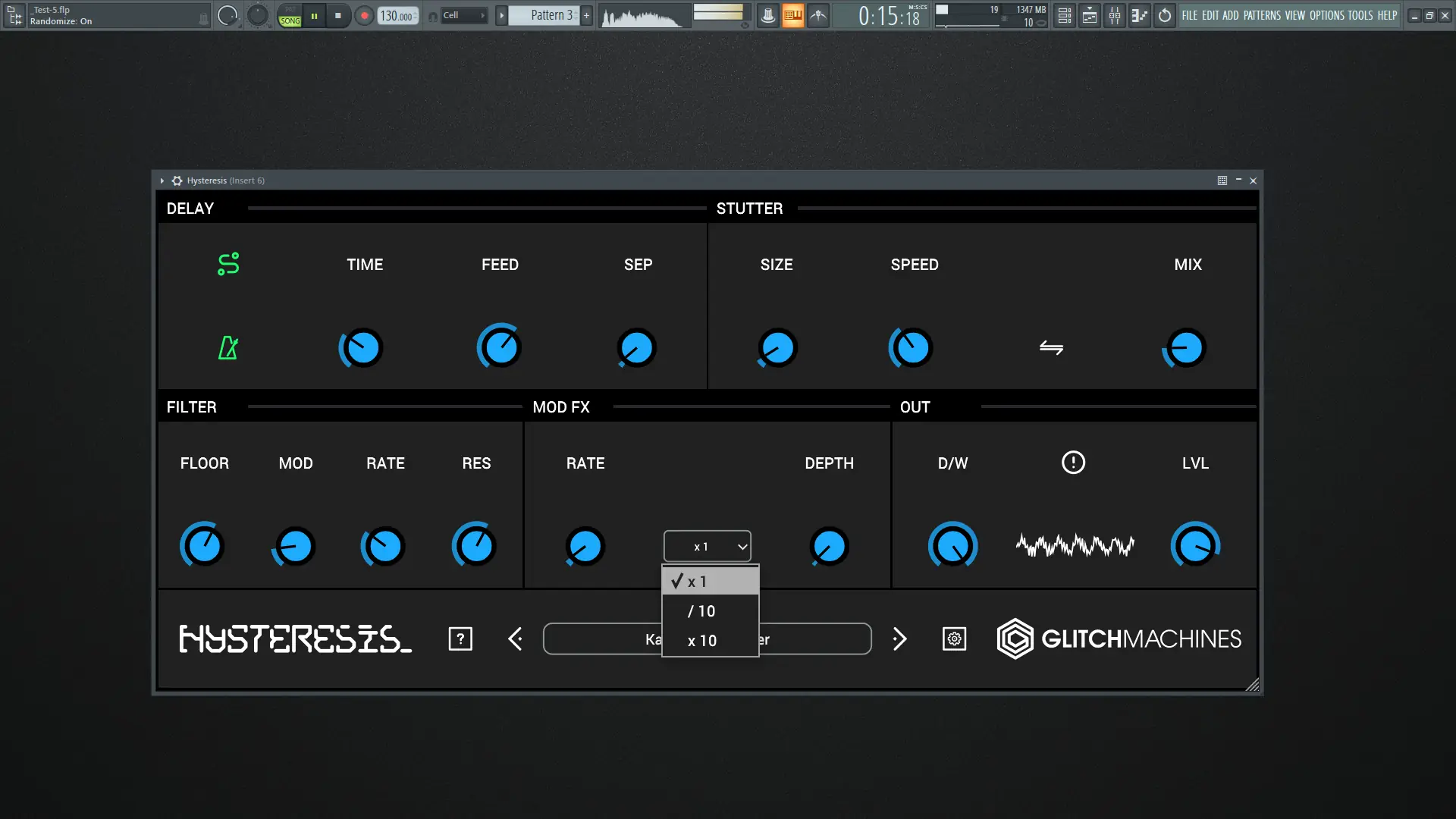Click the waveform randomize display in OUT
Viewport: 1456px width, 819px height.
pos(1075,545)
